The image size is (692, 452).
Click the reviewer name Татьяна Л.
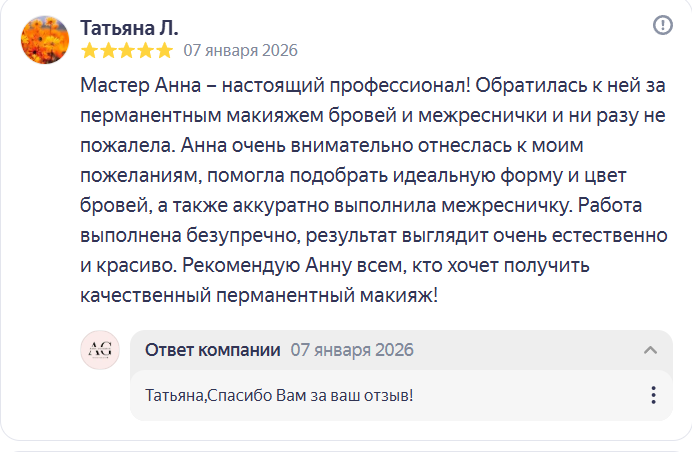pyautogui.click(x=129, y=27)
